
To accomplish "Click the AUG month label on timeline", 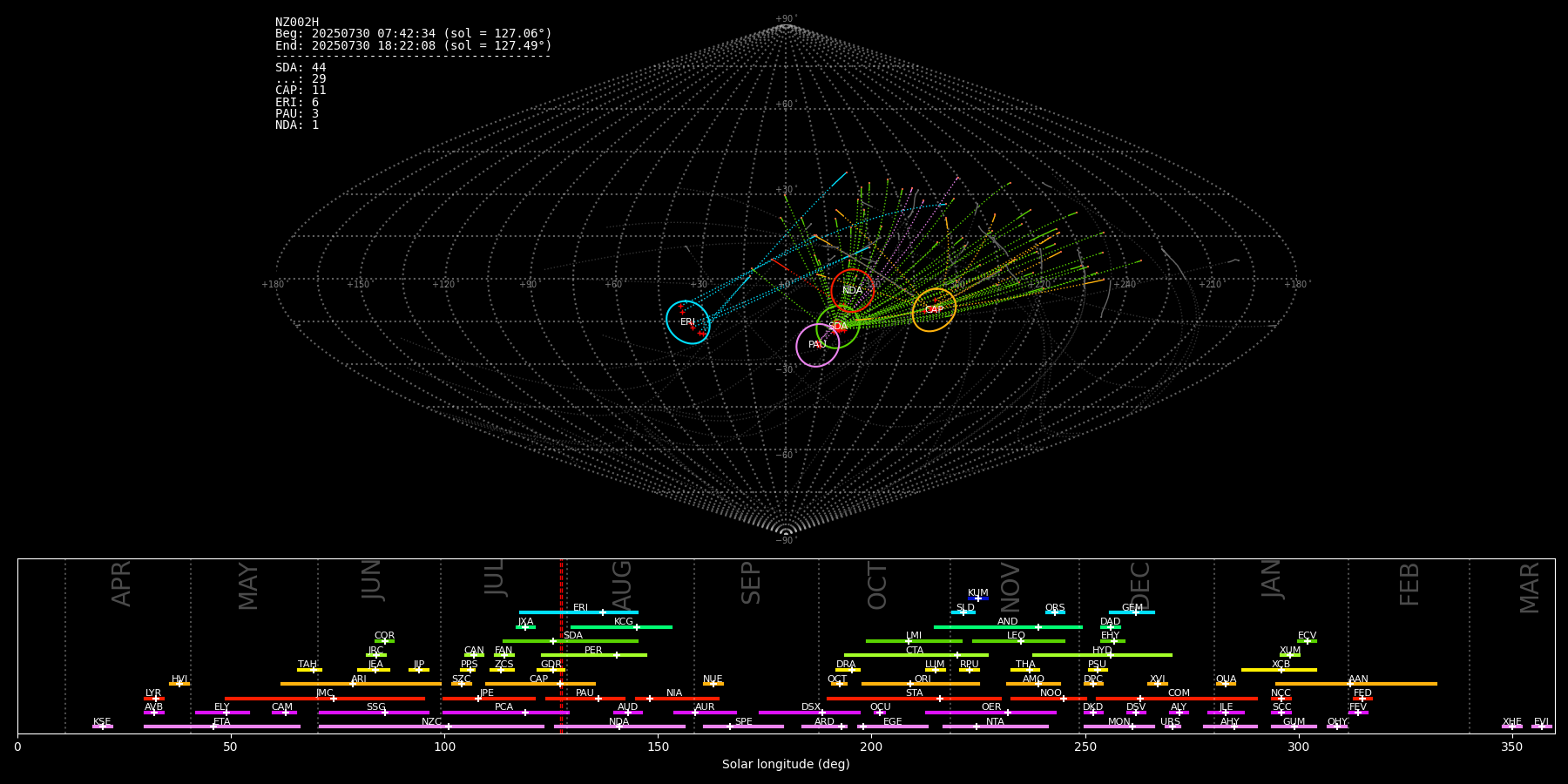I will coord(622,583).
